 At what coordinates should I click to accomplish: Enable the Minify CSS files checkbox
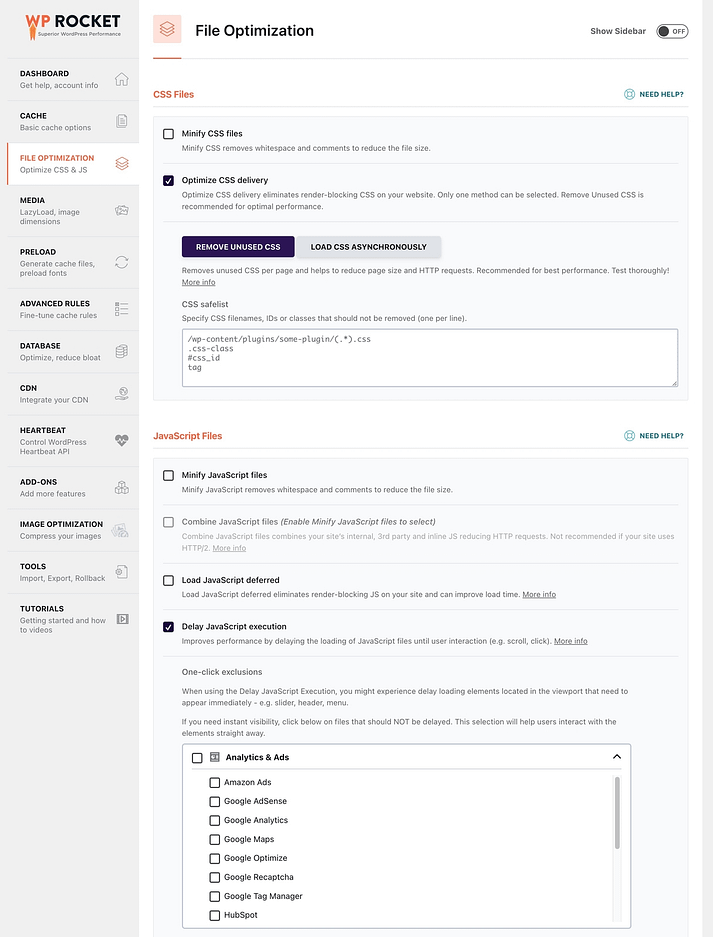[168, 134]
